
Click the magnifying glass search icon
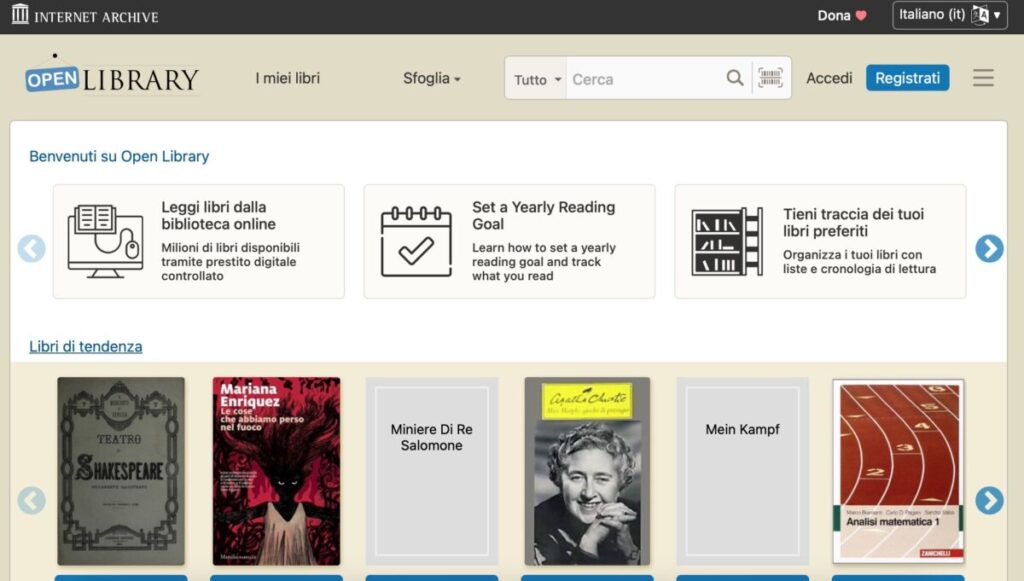pyautogui.click(x=735, y=79)
